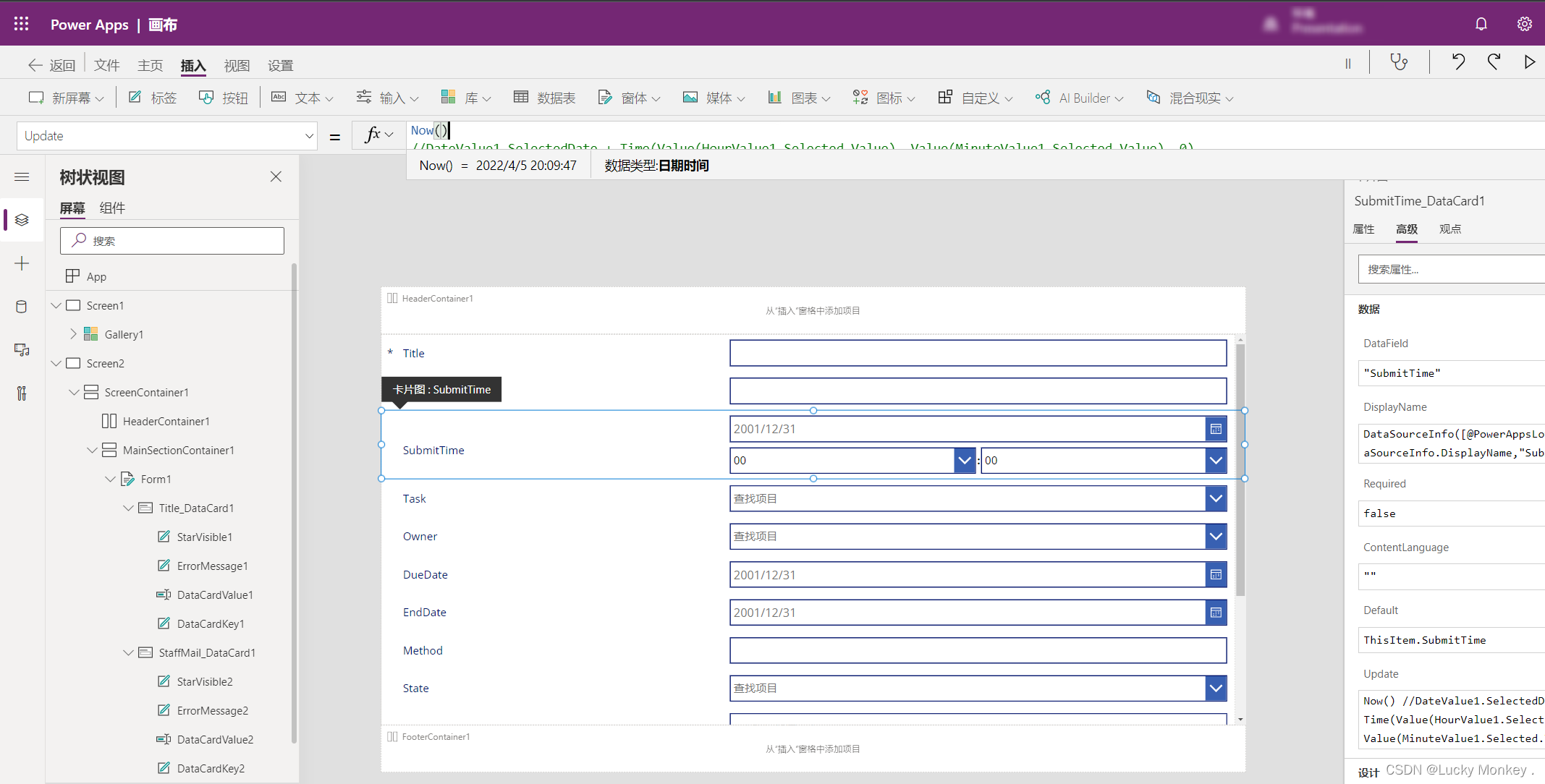
Task: Collapse the Title_DataCard1 node
Action: click(128, 508)
